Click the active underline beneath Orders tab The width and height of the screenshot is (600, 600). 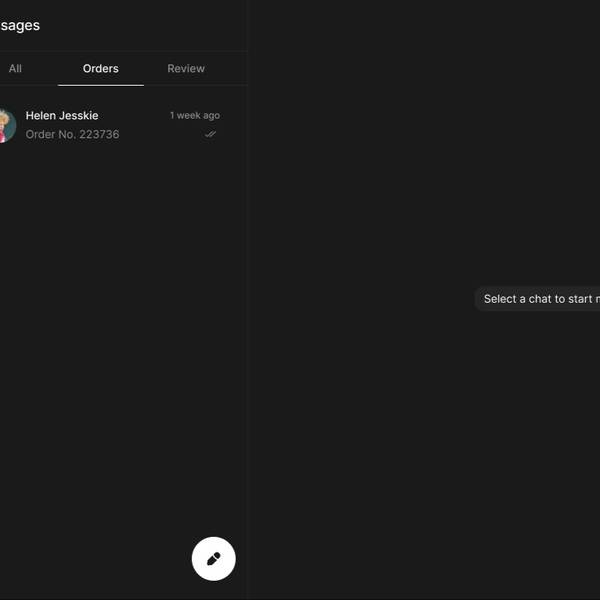pyautogui.click(x=101, y=85)
